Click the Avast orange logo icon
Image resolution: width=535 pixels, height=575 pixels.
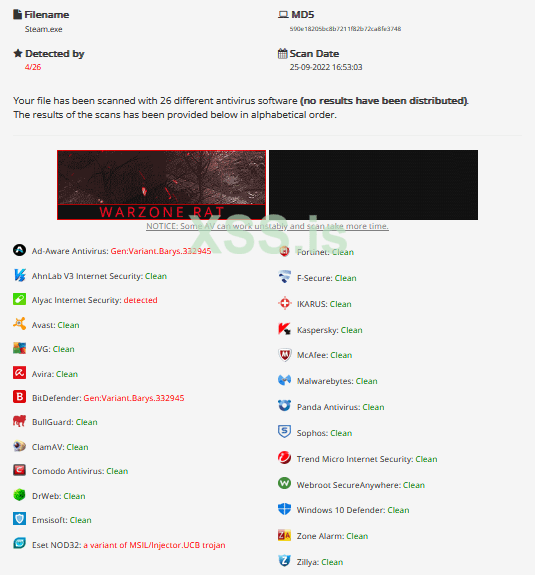[19, 324]
